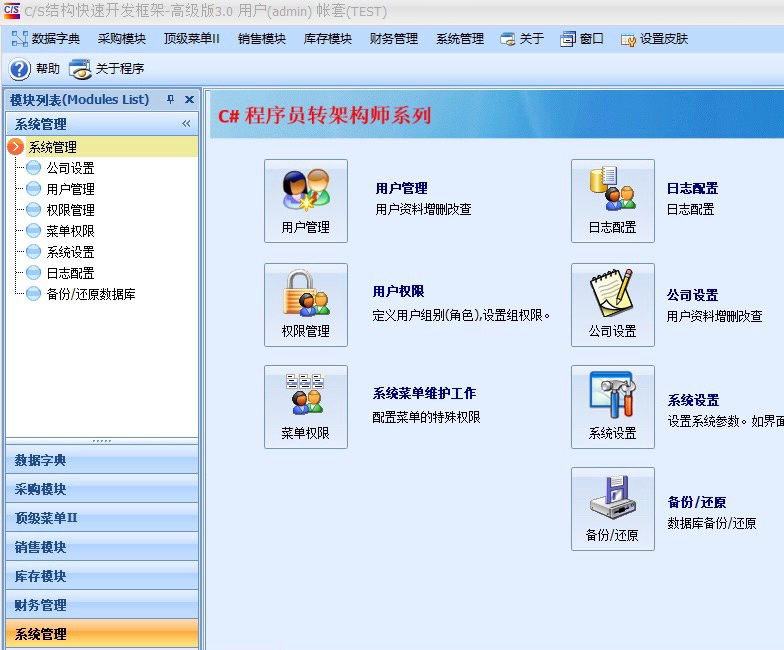The height and width of the screenshot is (650, 784).
Task: Open the 备份/还原 disk icon tile
Action: pos(612,509)
